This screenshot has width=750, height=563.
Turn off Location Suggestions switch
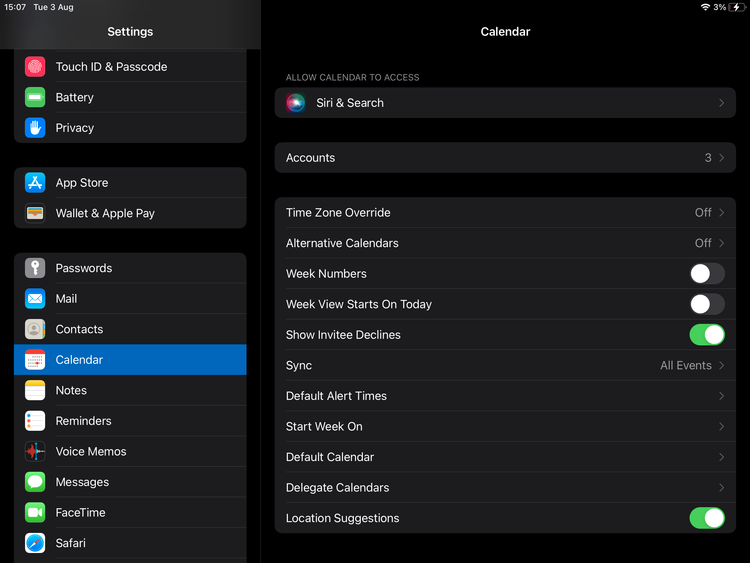[707, 518]
